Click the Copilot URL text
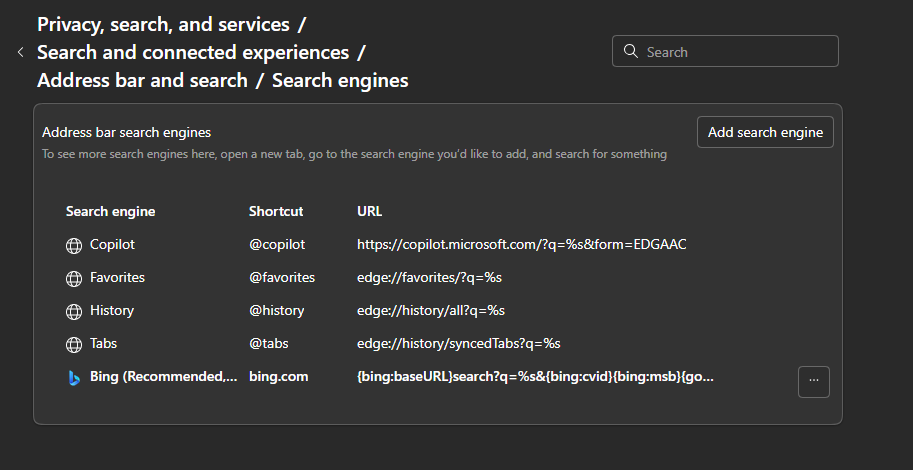The width and height of the screenshot is (913, 470). pos(521,244)
